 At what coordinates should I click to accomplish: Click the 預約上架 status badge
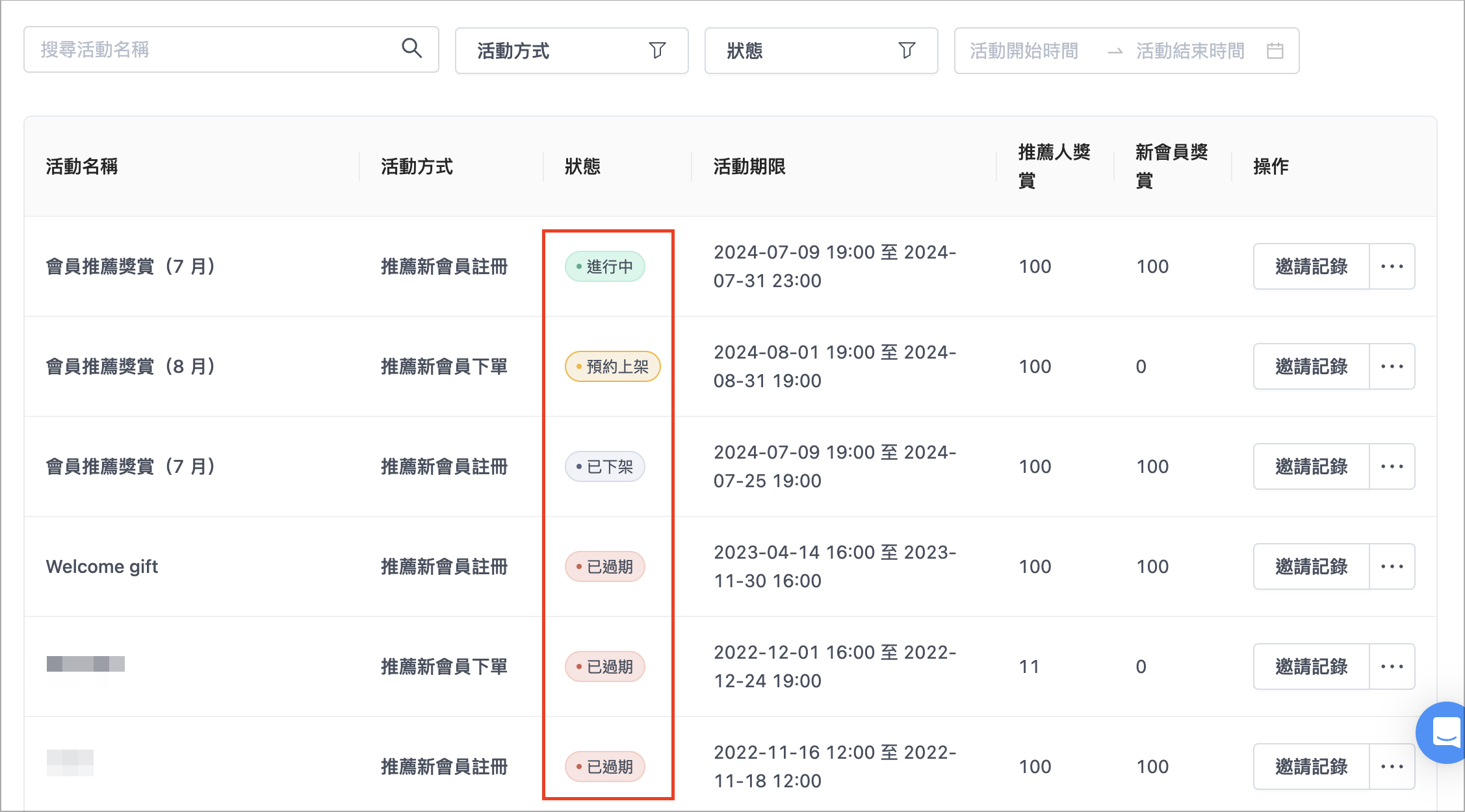(612, 366)
